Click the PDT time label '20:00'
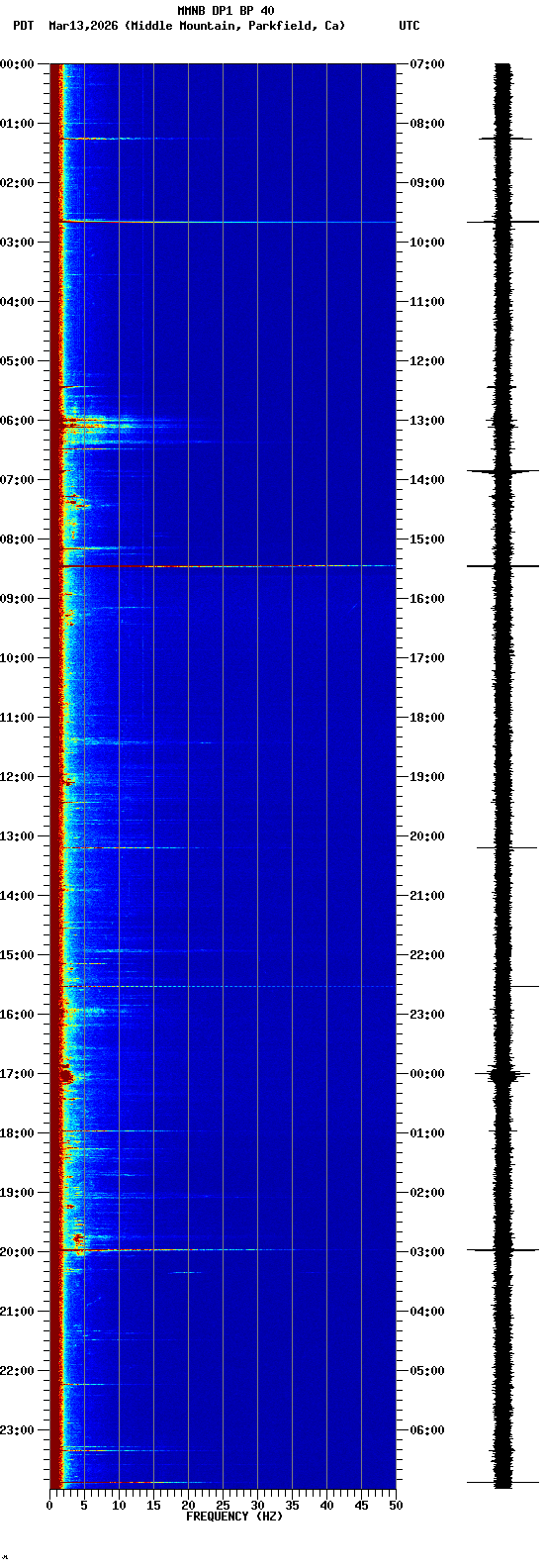Screen dimensions: 546x1568 tap(17, 1252)
